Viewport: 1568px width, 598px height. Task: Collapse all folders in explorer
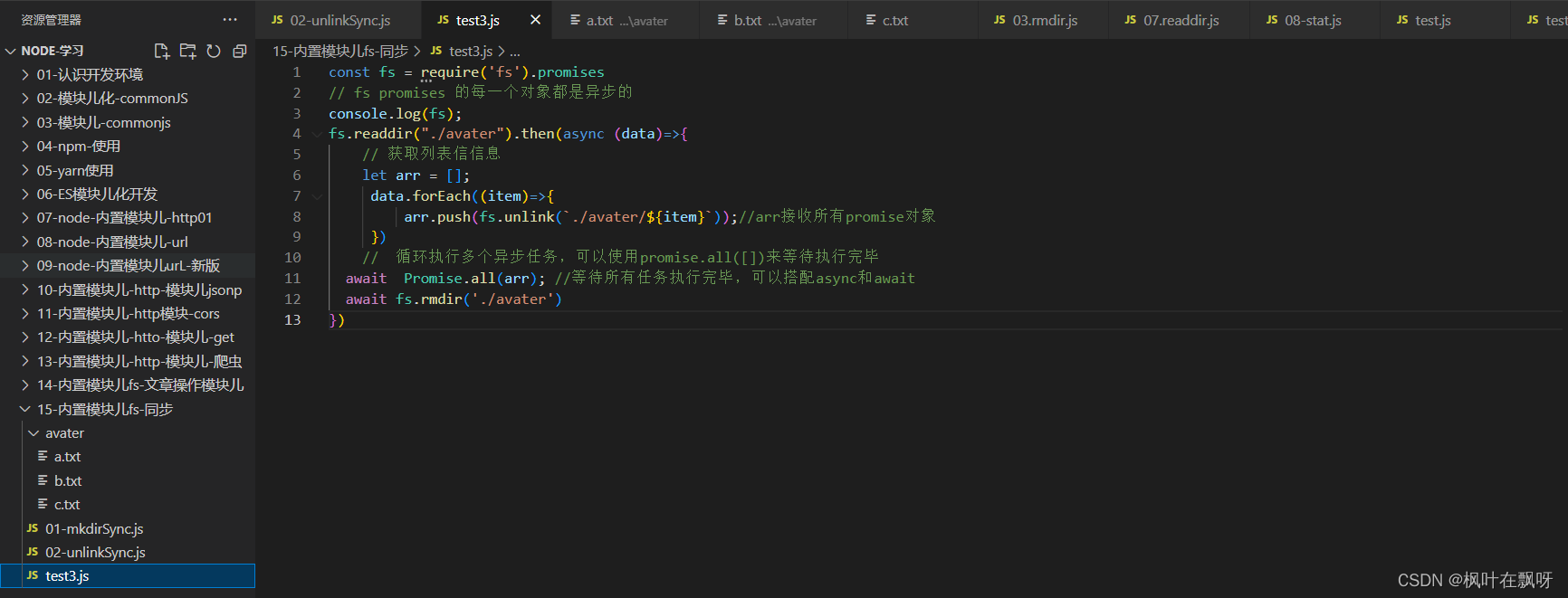(x=240, y=51)
